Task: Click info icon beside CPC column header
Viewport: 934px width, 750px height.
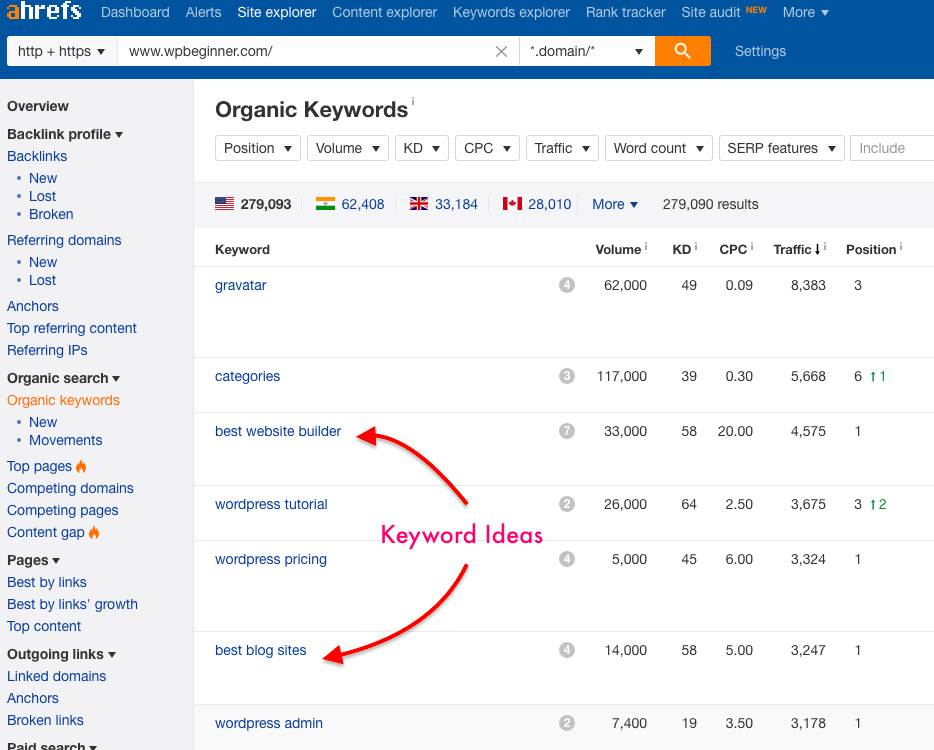Action: [x=752, y=246]
